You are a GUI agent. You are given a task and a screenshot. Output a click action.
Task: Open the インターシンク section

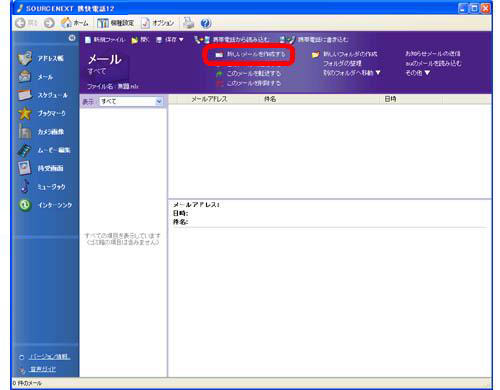click(x=45, y=205)
